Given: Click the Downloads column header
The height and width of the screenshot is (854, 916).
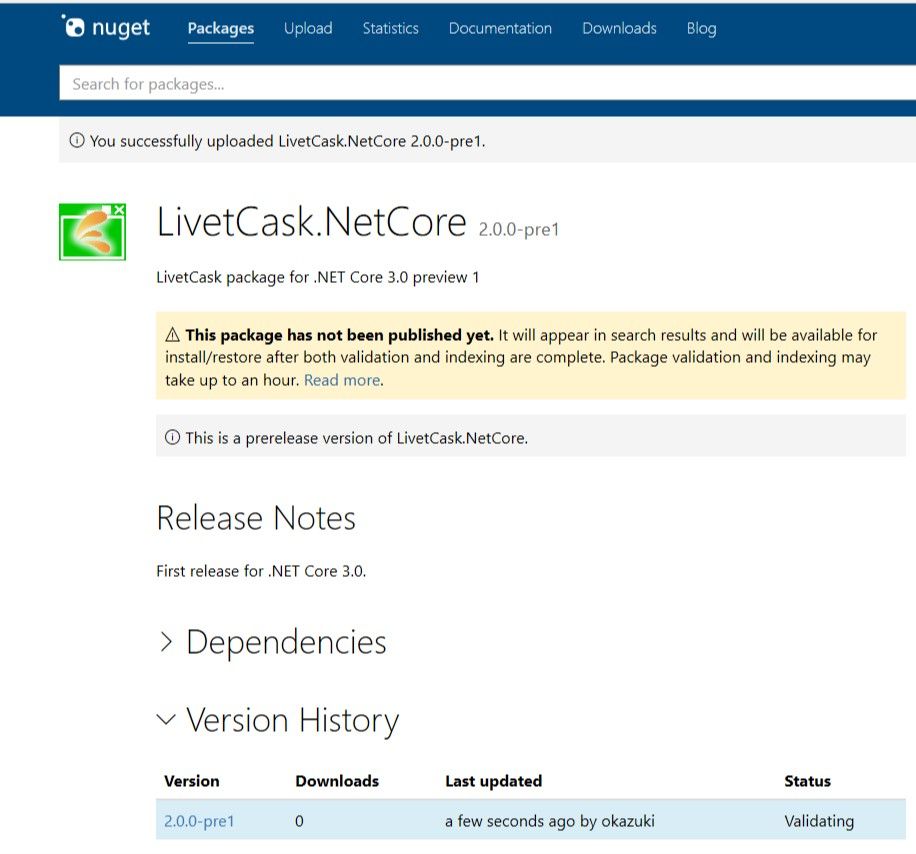Looking at the screenshot, I should tap(337, 781).
